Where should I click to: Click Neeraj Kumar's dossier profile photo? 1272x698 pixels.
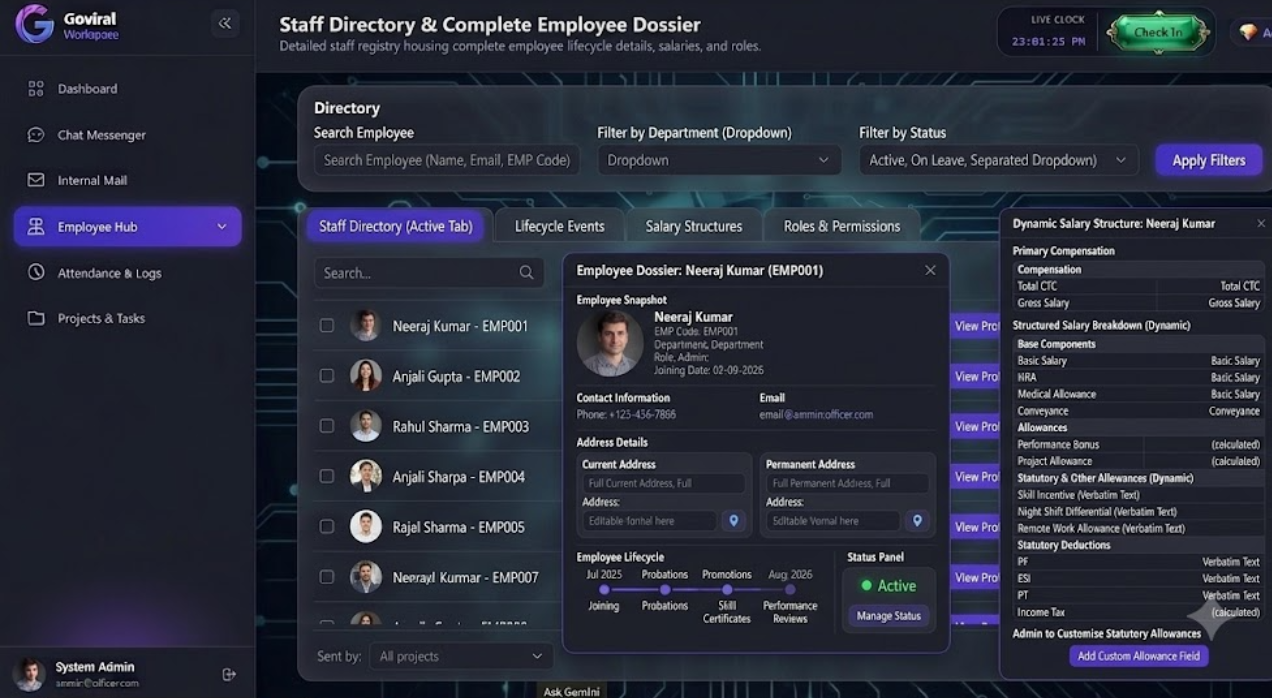point(610,343)
